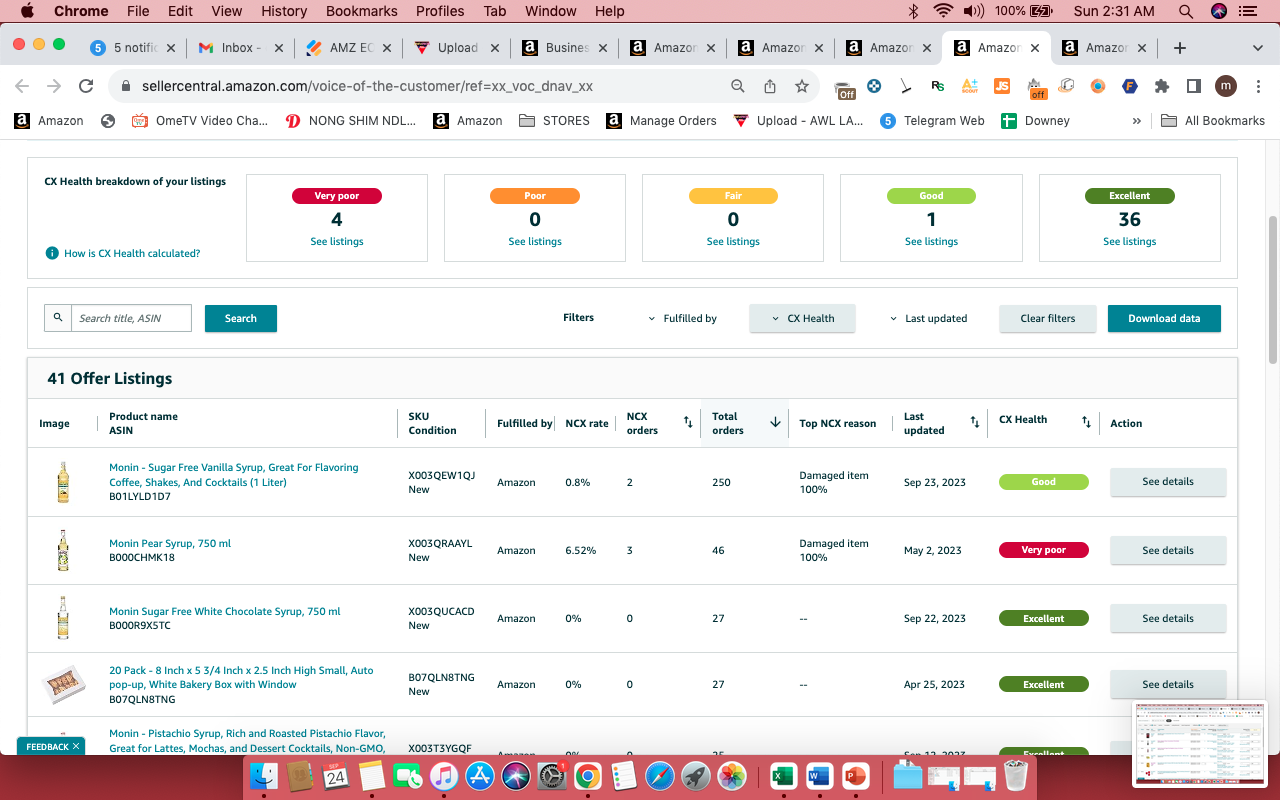Viewport: 1280px width, 800px height.
Task: Open the Chrome three-dot menu
Action: (x=1258, y=86)
